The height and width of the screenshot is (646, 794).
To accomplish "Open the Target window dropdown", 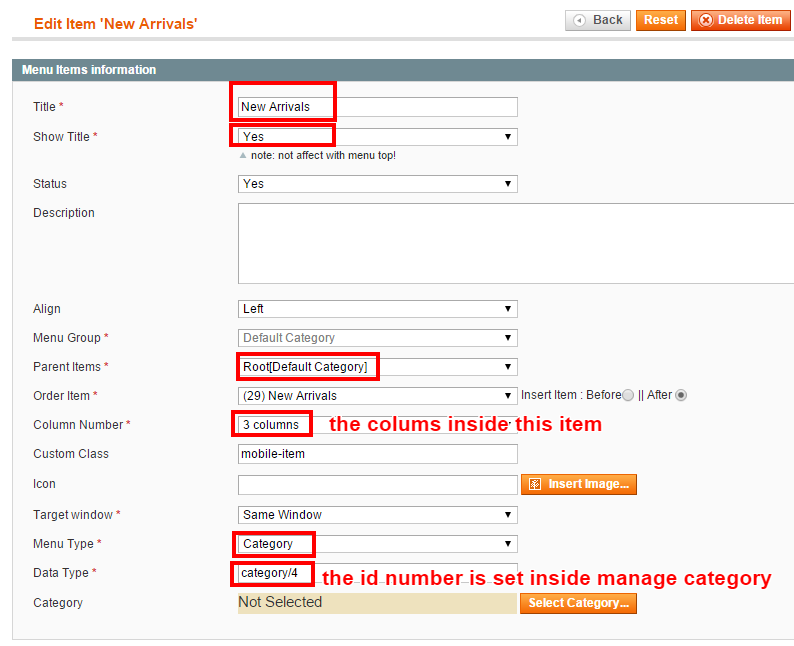I will point(377,515).
